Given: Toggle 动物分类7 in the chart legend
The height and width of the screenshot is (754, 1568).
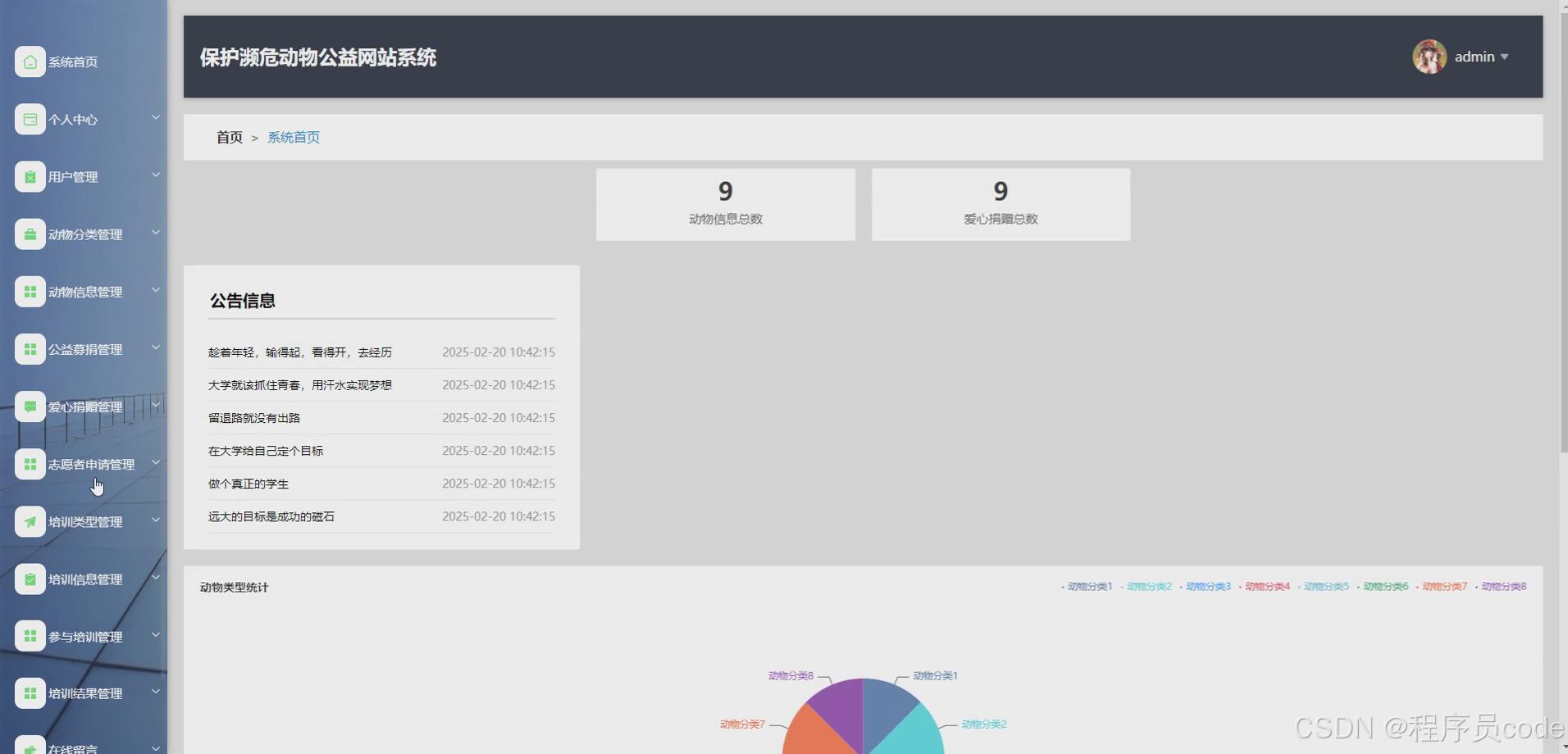Looking at the screenshot, I should pyautogui.click(x=1441, y=587).
